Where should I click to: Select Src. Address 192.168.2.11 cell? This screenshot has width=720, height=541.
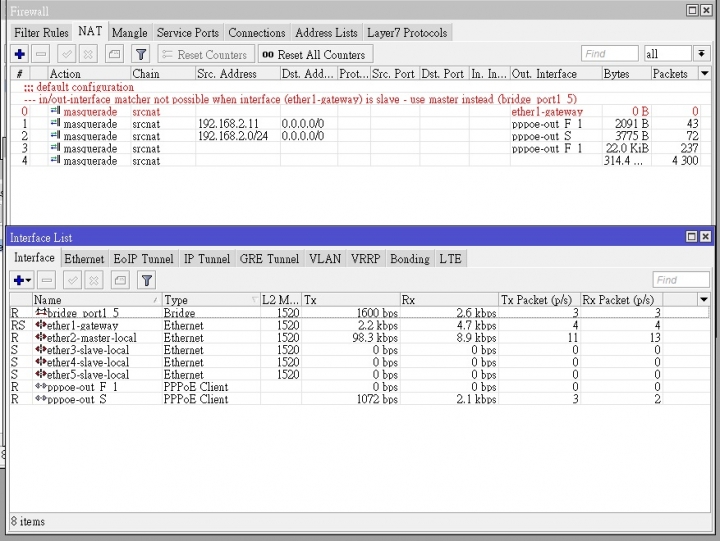click(238, 124)
